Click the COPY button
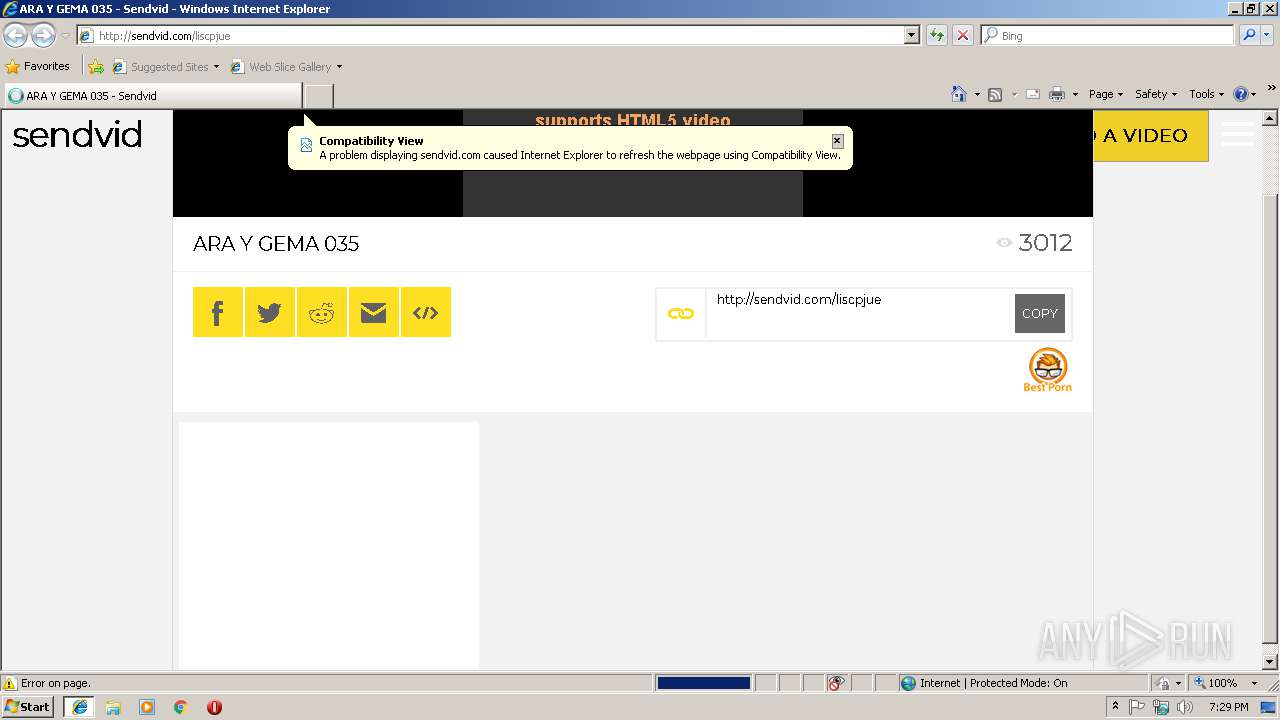The image size is (1280, 720). 1040,313
